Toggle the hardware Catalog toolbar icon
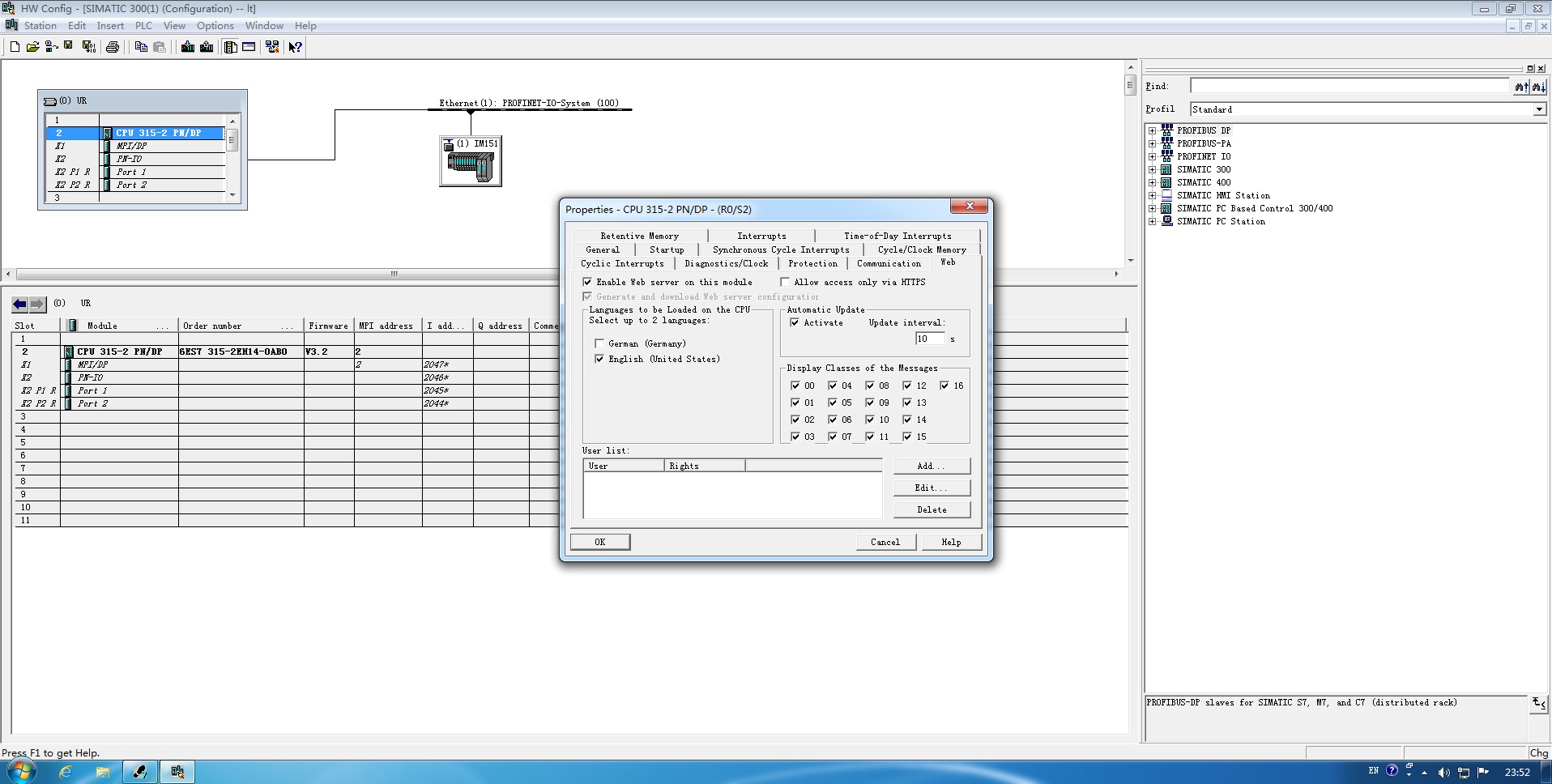 point(231,47)
